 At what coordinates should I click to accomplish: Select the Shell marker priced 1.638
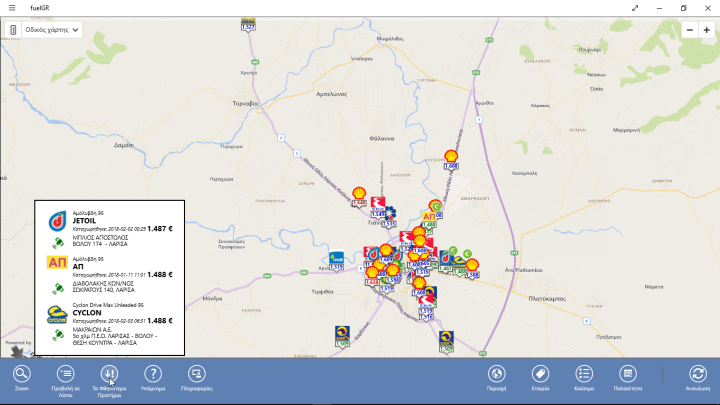372,276
